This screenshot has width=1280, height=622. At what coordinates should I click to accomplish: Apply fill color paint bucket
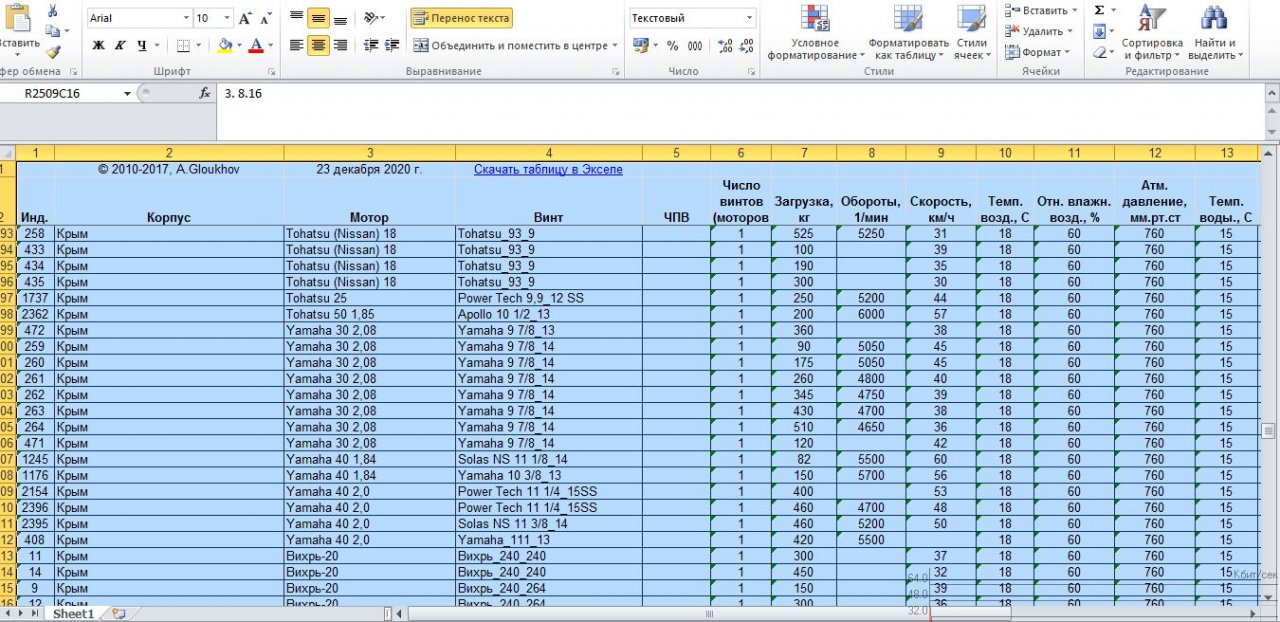pyautogui.click(x=225, y=45)
